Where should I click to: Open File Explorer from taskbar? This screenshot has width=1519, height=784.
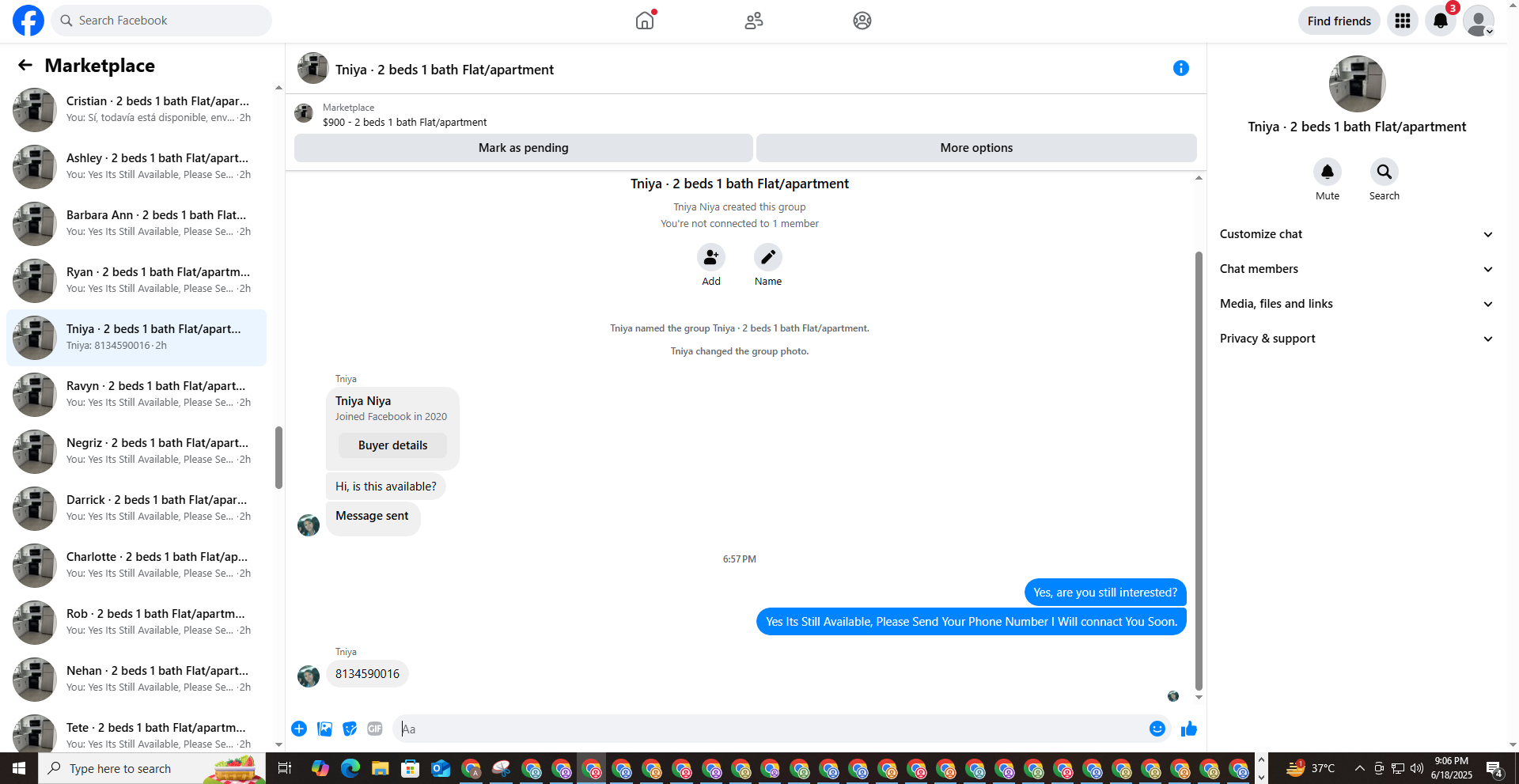point(381,768)
